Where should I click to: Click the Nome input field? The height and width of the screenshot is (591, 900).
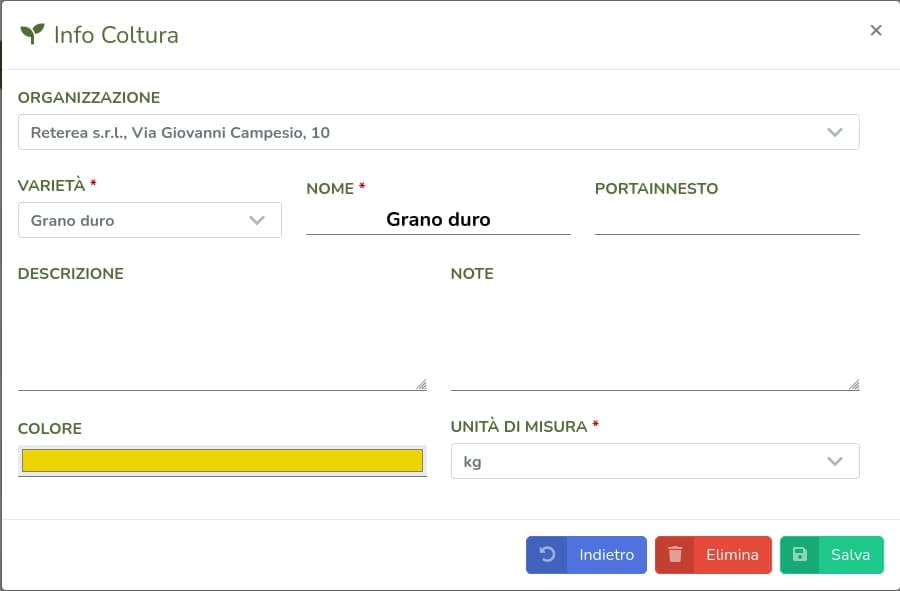point(438,219)
